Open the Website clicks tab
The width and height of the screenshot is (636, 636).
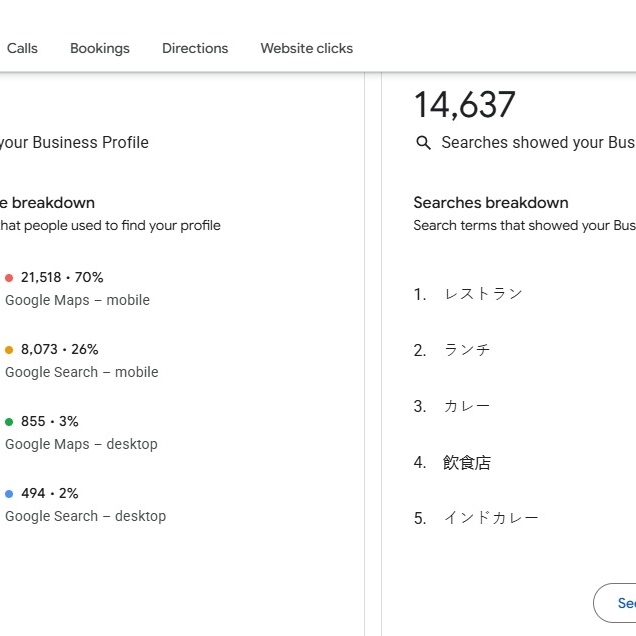[307, 48]
